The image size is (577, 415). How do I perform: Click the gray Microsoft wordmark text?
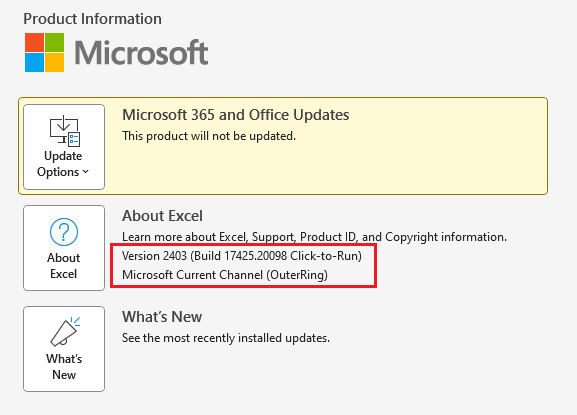(x=141, y=53)
